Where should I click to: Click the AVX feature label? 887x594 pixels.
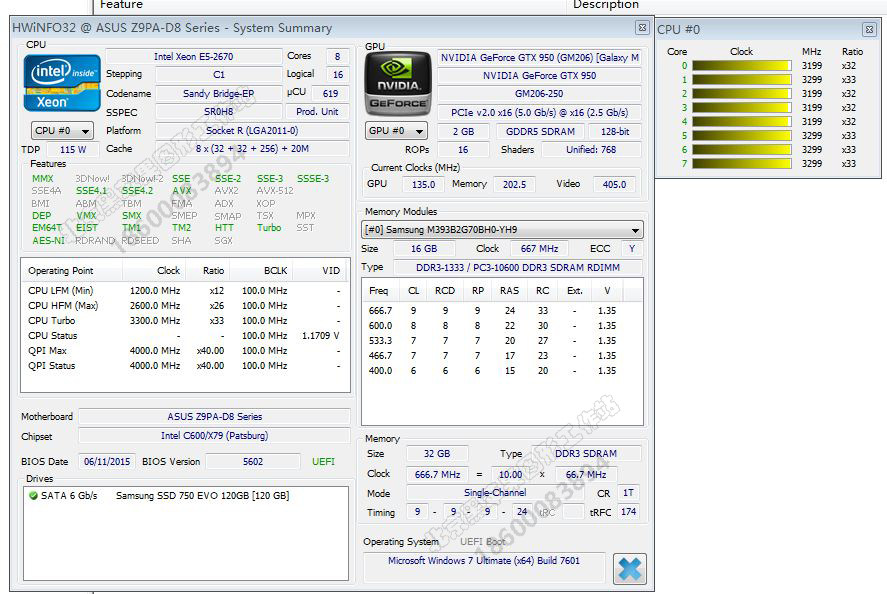coord(182,191)
